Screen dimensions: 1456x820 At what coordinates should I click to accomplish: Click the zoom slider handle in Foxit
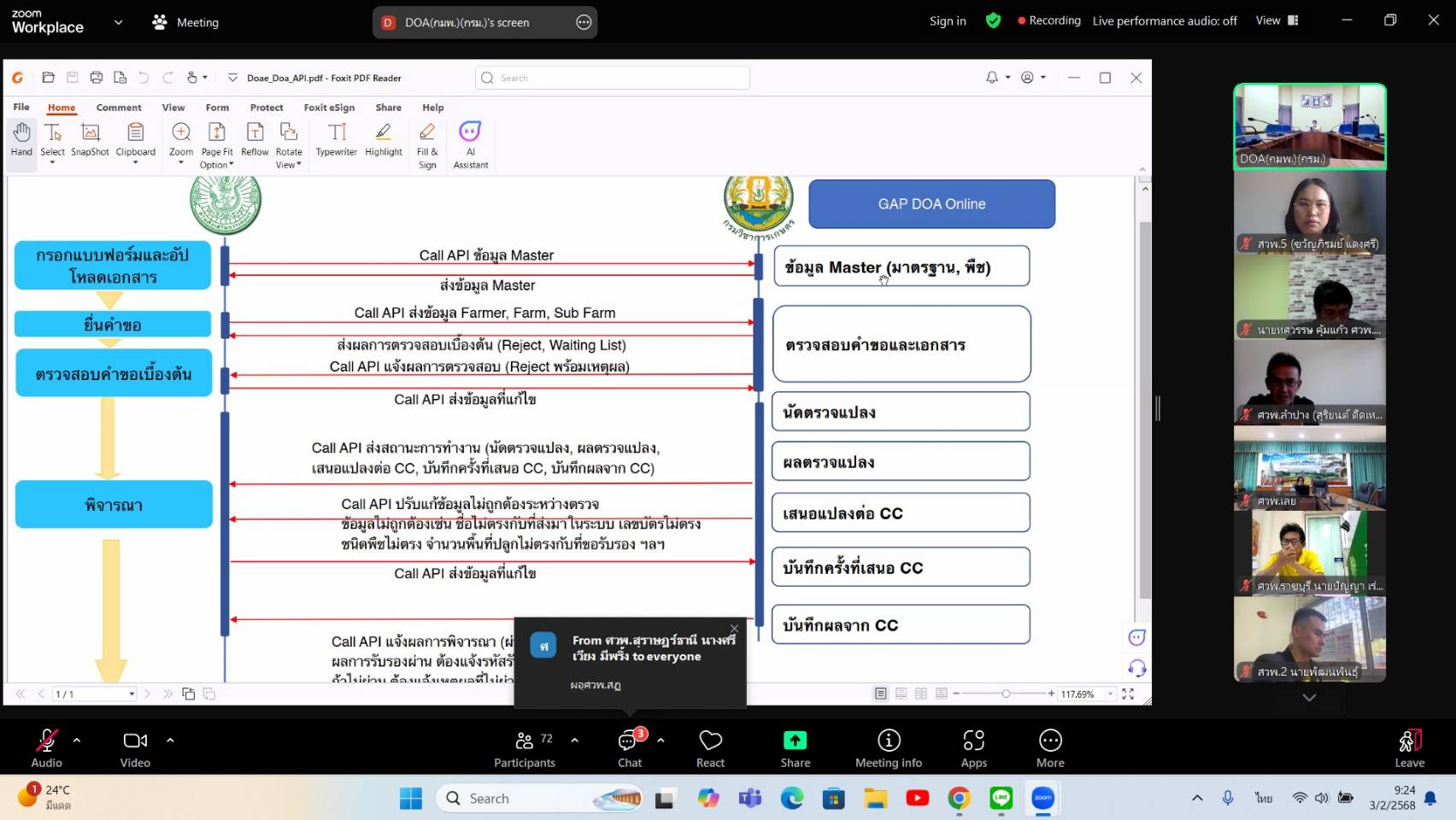(x=1007, y=694)
